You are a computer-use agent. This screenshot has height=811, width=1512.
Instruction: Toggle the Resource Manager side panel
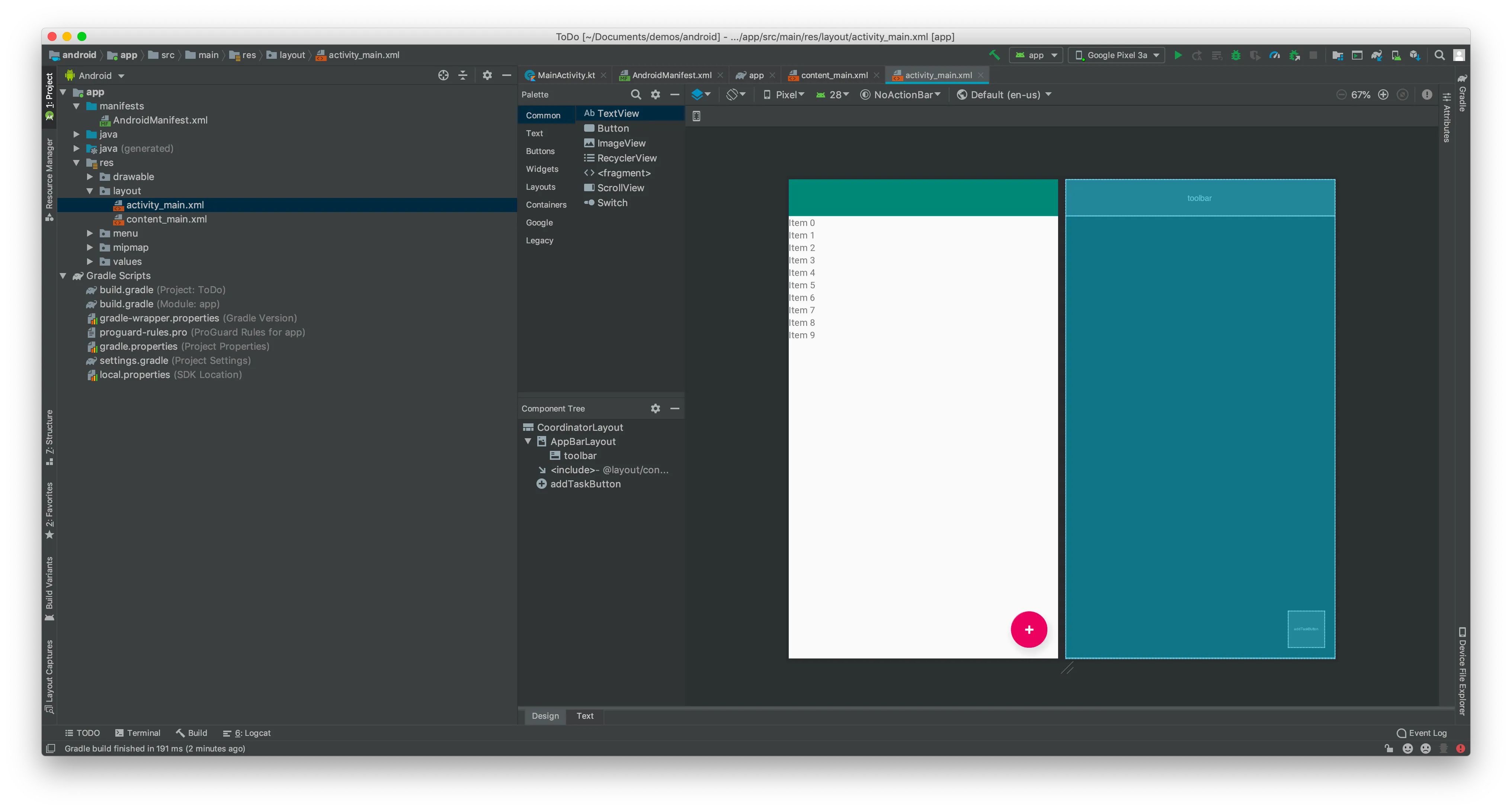(x=49, y=180)
